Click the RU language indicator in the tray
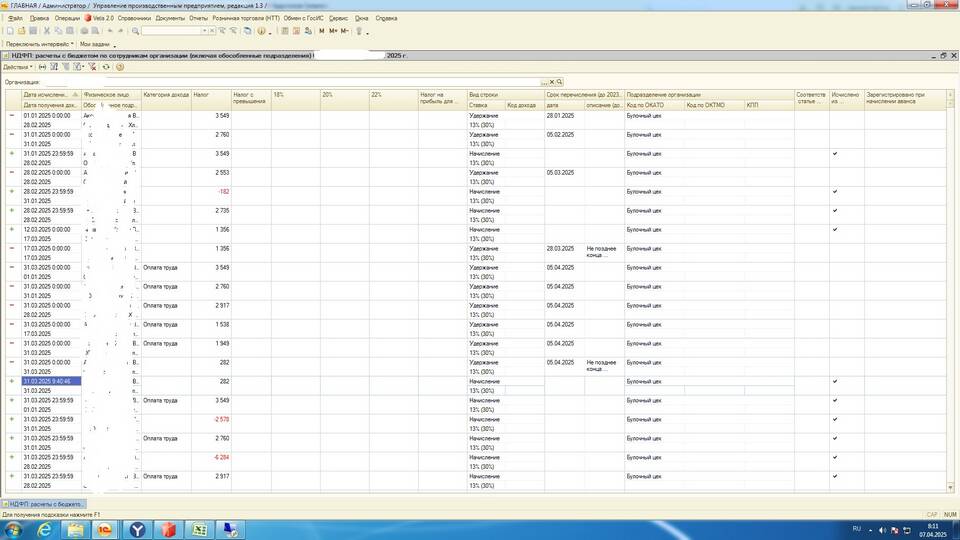This screenshot has width=960, height=540. coord(857,529)
